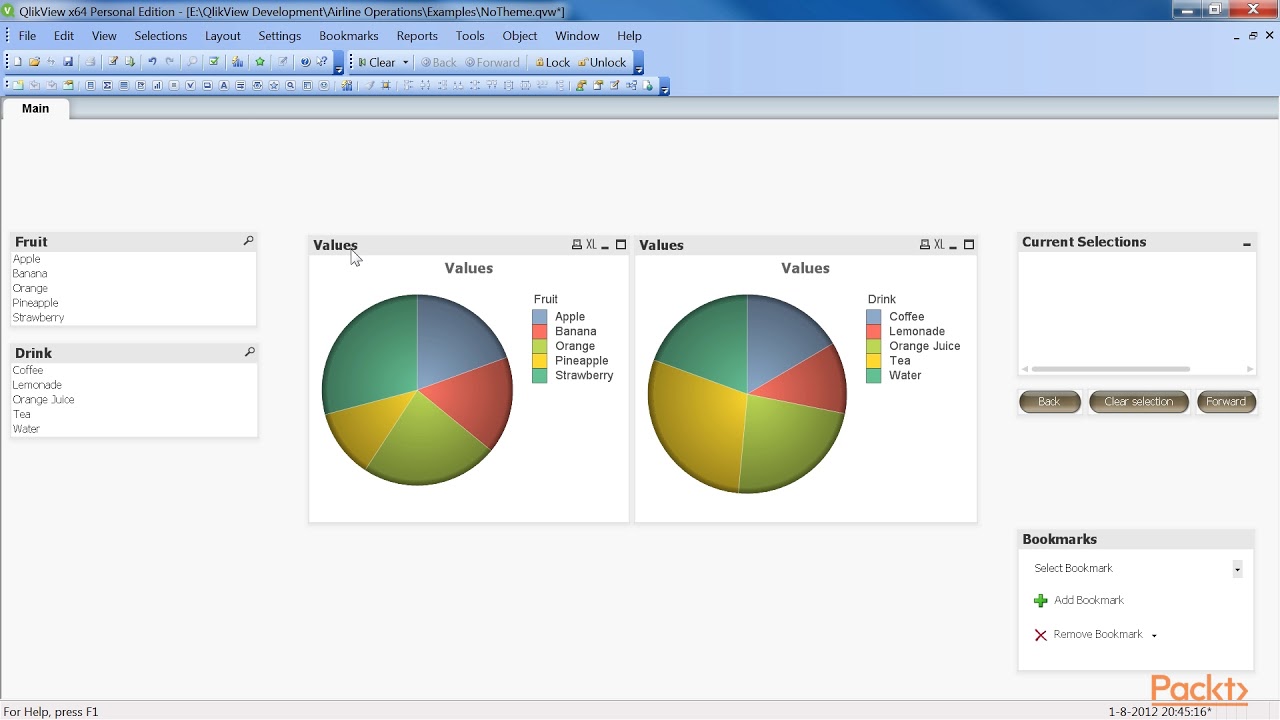Print the Drink pie chart
Image resolution: width=1280 pixels, height=720 pixels.
coord(925,245)
